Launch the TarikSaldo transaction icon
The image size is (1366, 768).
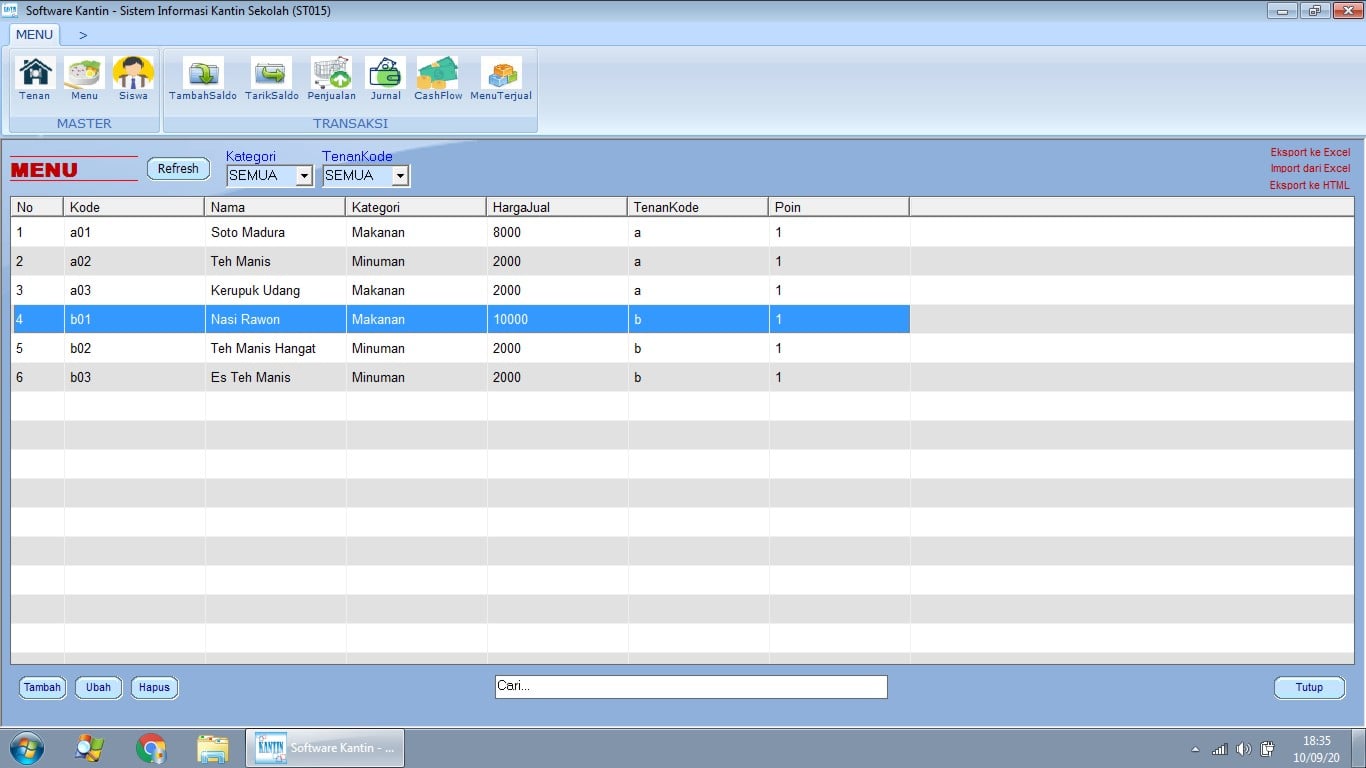point(271,78)
